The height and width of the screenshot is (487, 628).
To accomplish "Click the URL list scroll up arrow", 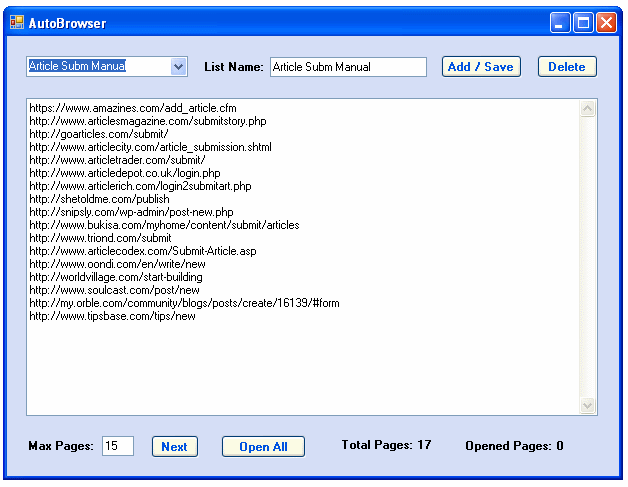I will coord(587,109).
